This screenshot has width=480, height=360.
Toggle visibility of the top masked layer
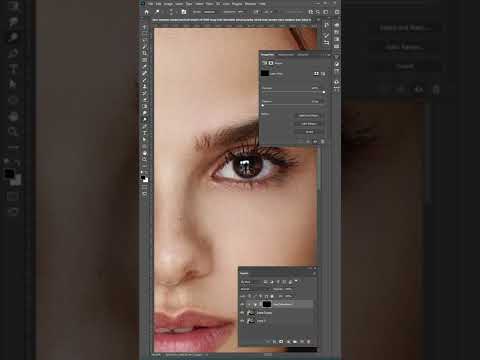242,304
